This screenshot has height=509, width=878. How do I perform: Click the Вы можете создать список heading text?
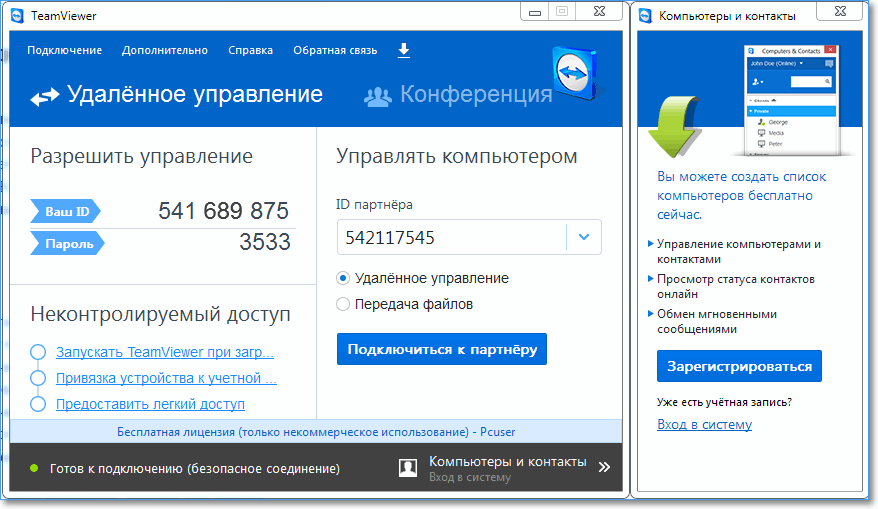pyautogui.click(x=741, y=195)
